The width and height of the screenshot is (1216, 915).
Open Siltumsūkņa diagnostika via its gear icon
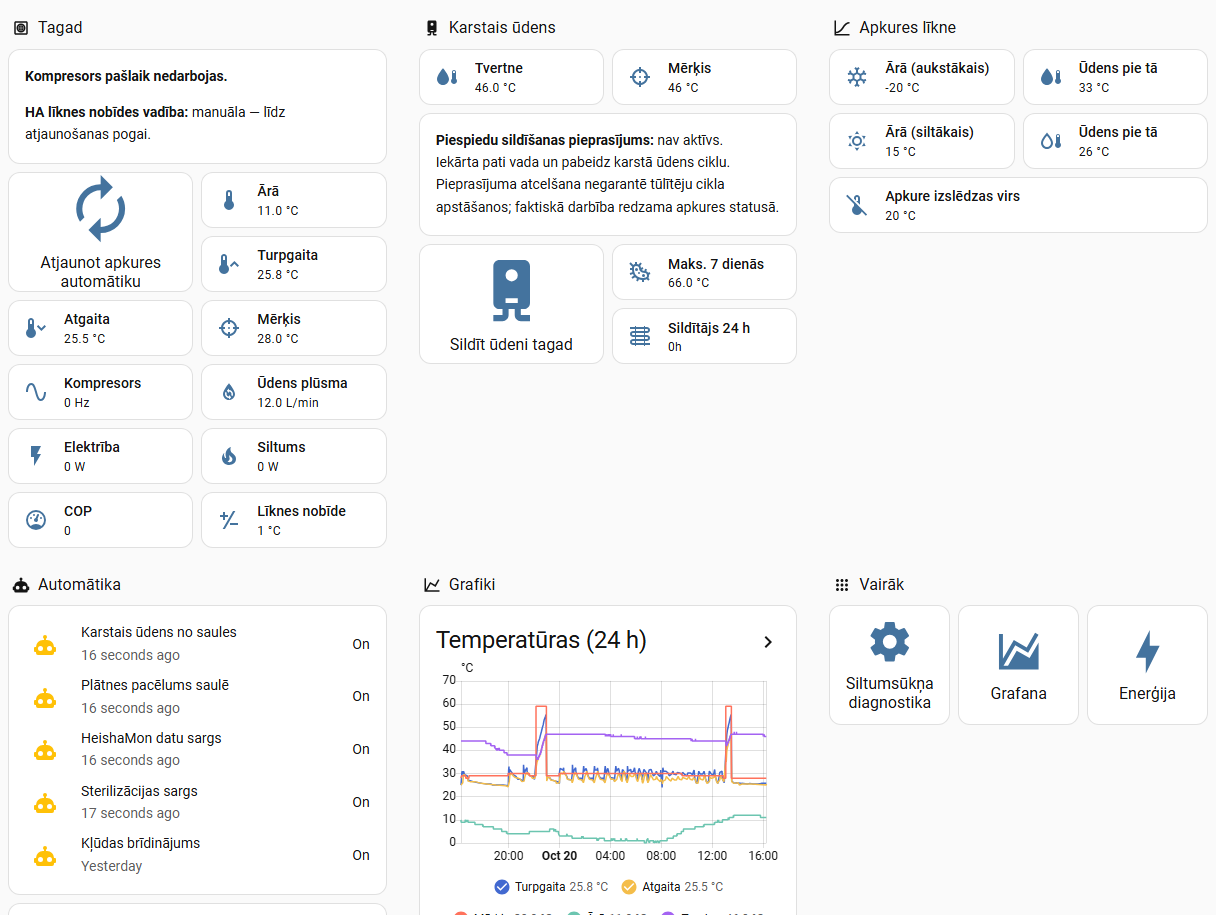(889, 642)
